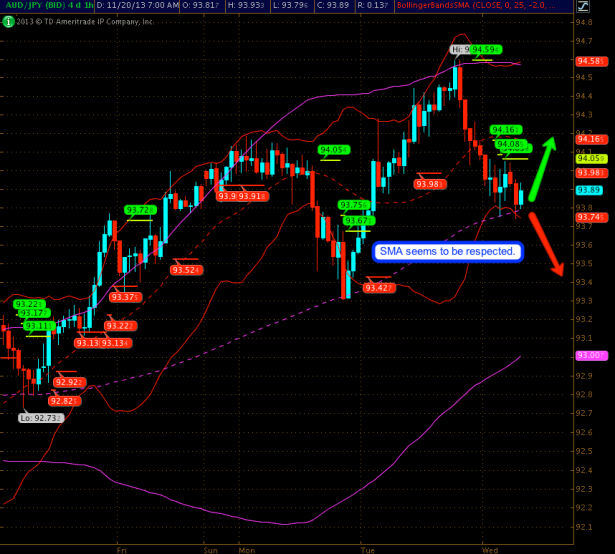
Task: Click the yellow 94.05 price axis bubble
Action: tap(588, 158)
